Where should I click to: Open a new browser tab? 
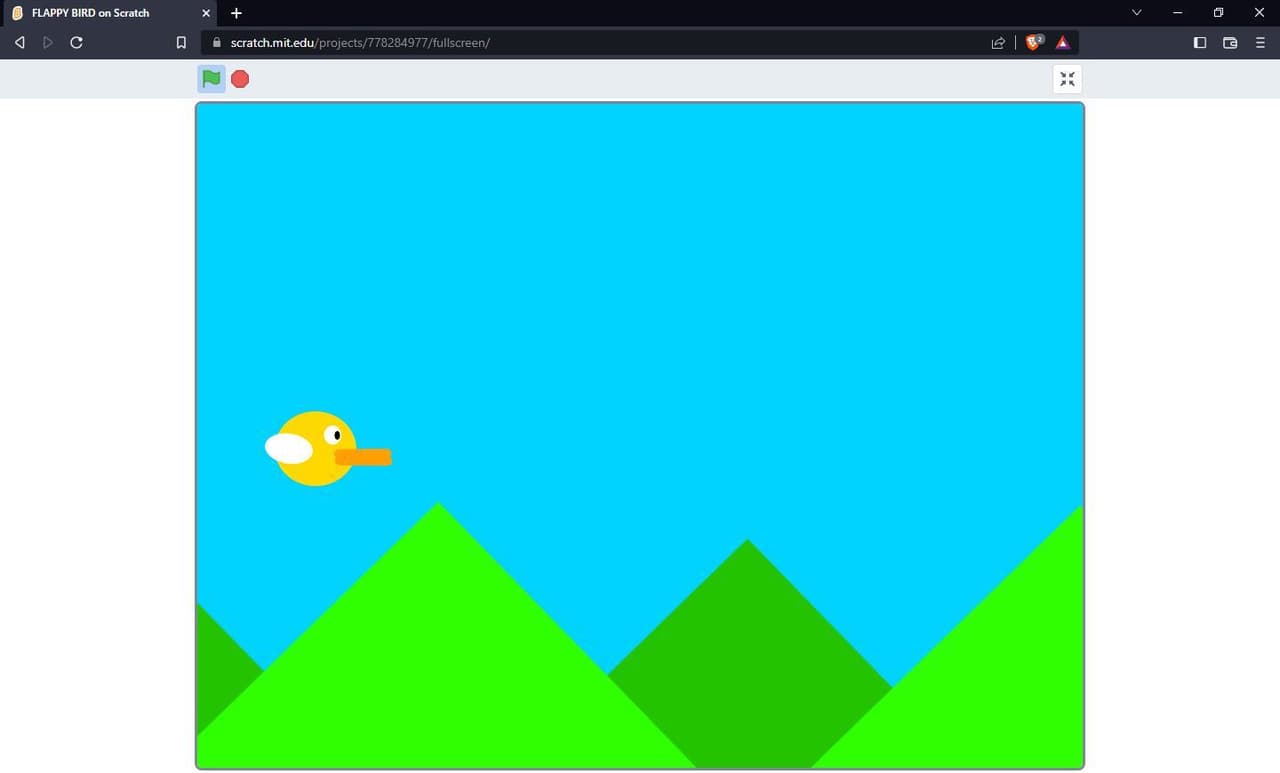(236, 13)
